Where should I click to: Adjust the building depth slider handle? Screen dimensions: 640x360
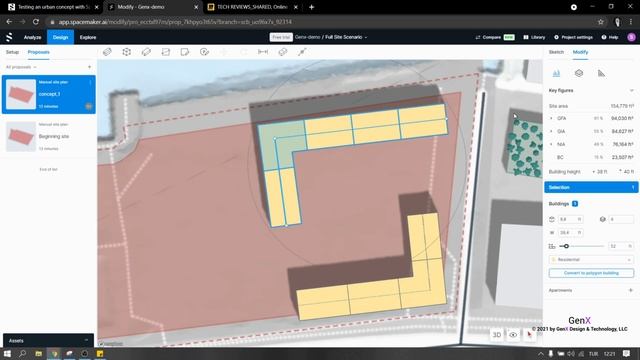(566, 246)
